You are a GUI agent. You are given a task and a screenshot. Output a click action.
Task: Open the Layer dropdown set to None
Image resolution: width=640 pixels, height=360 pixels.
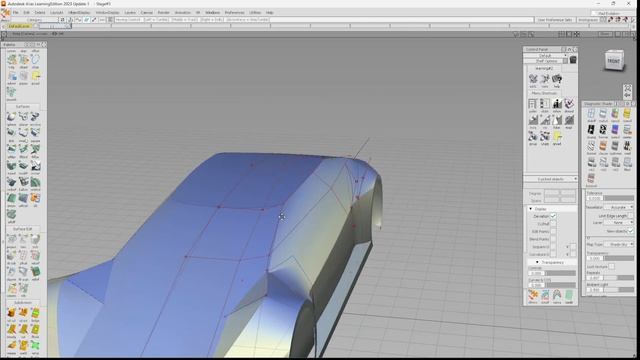pos(618,223)
